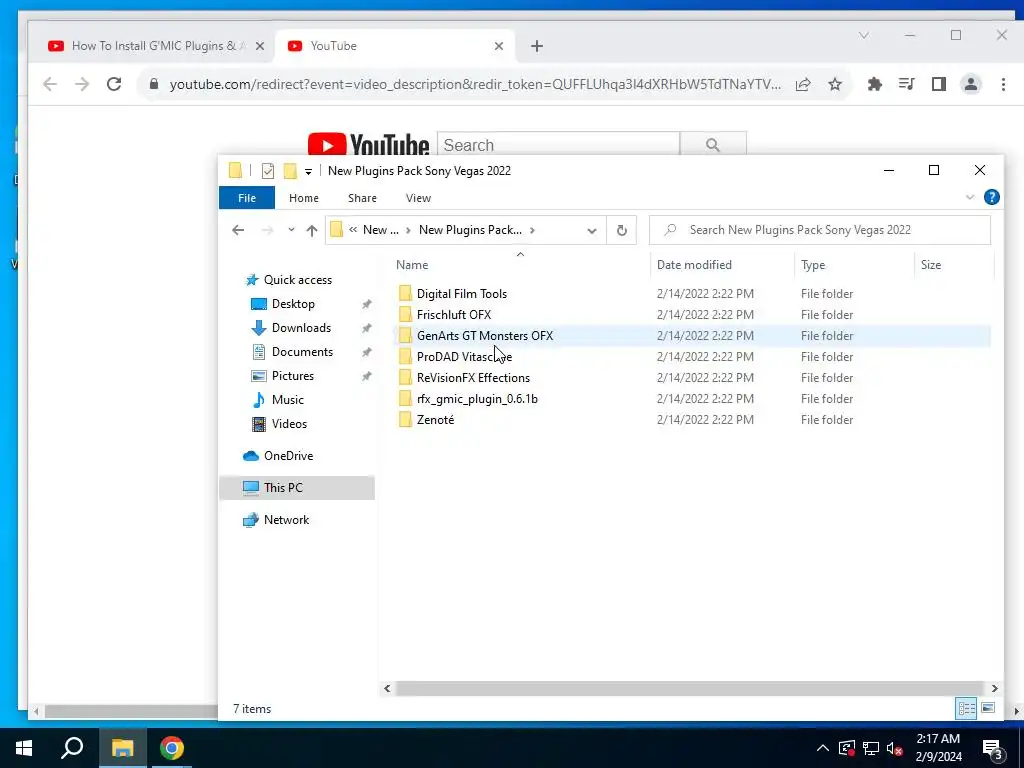Open address bar previous locations dropdown

(592, 231)
